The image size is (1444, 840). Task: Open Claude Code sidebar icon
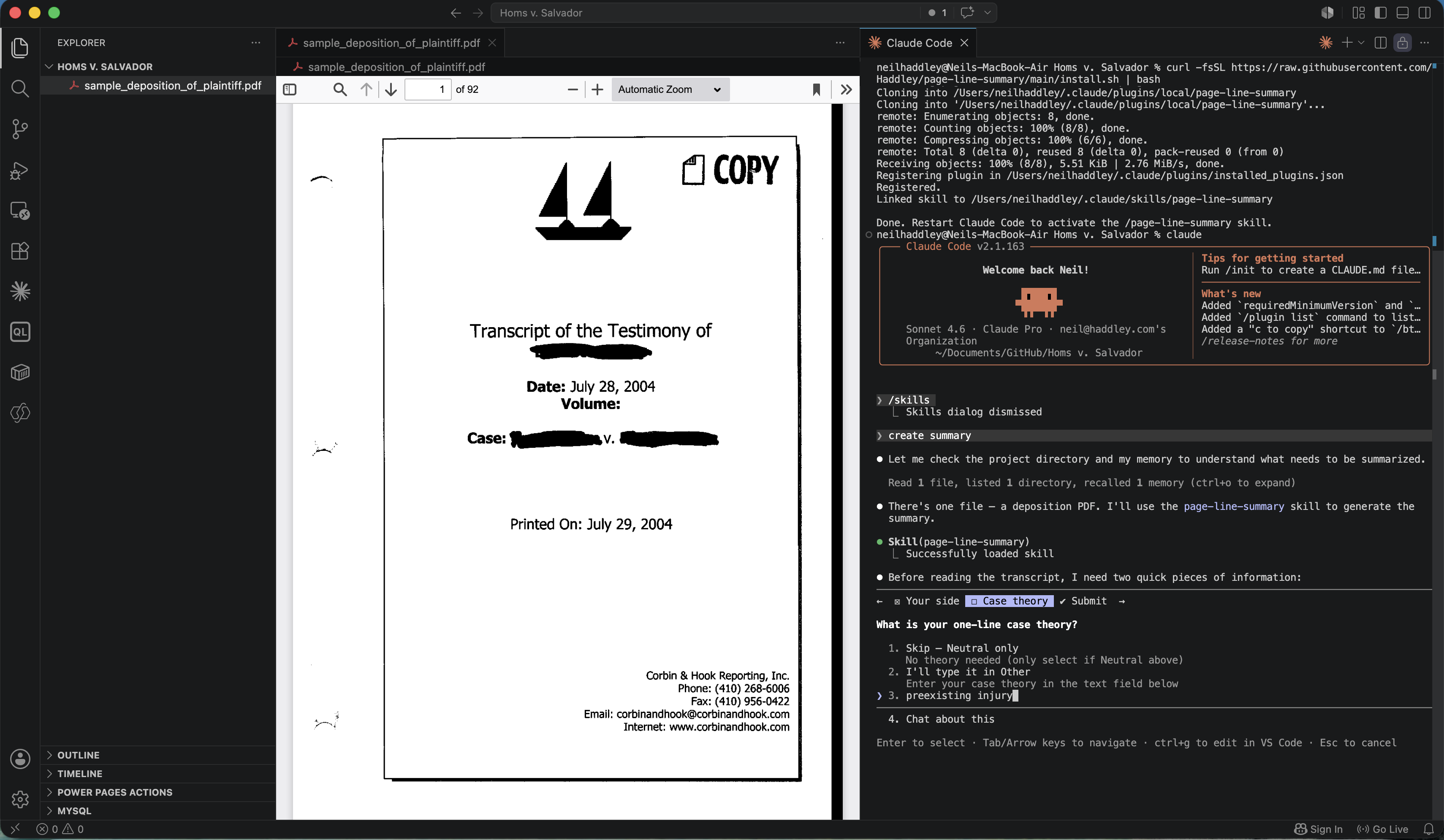pos(20,291)
